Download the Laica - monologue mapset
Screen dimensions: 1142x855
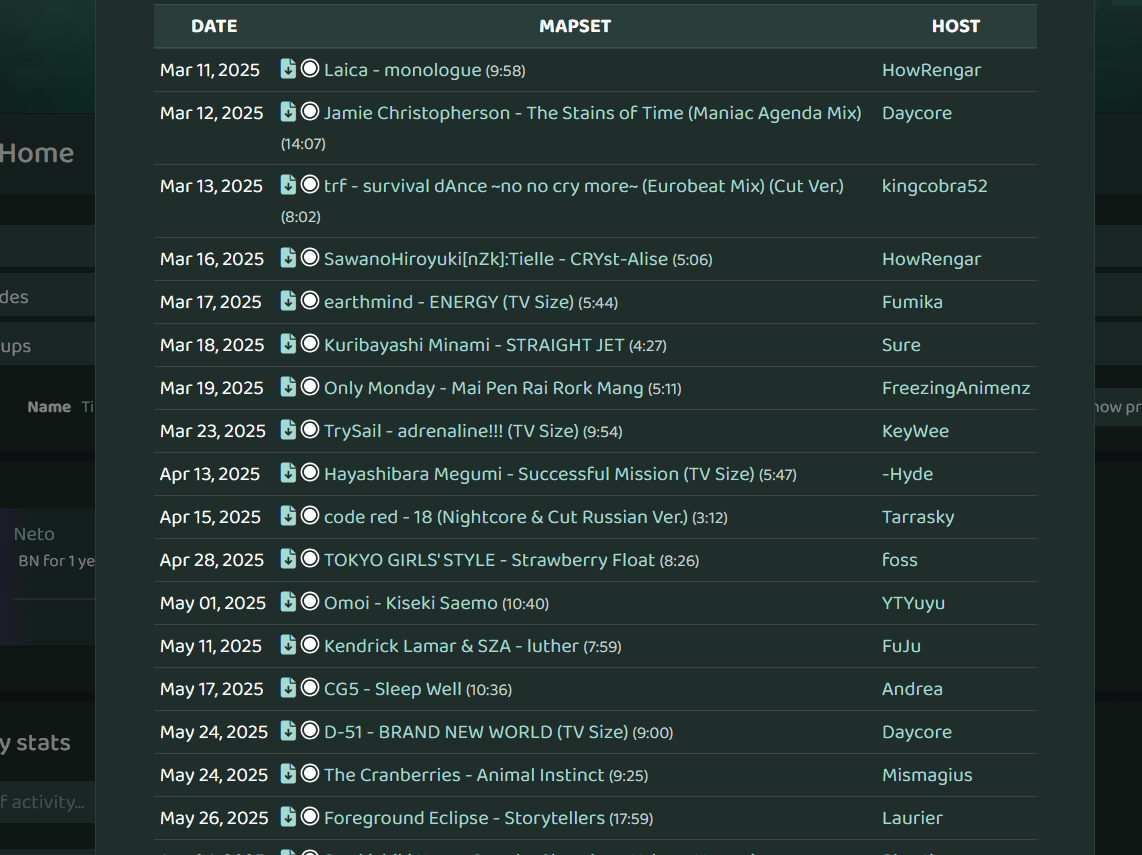click(x=288, y=69)
